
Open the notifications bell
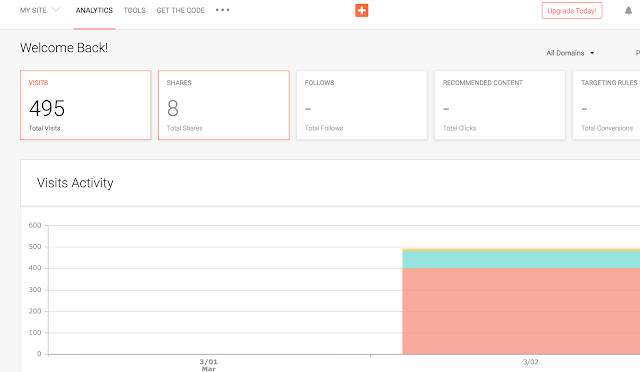click(628, 11)
